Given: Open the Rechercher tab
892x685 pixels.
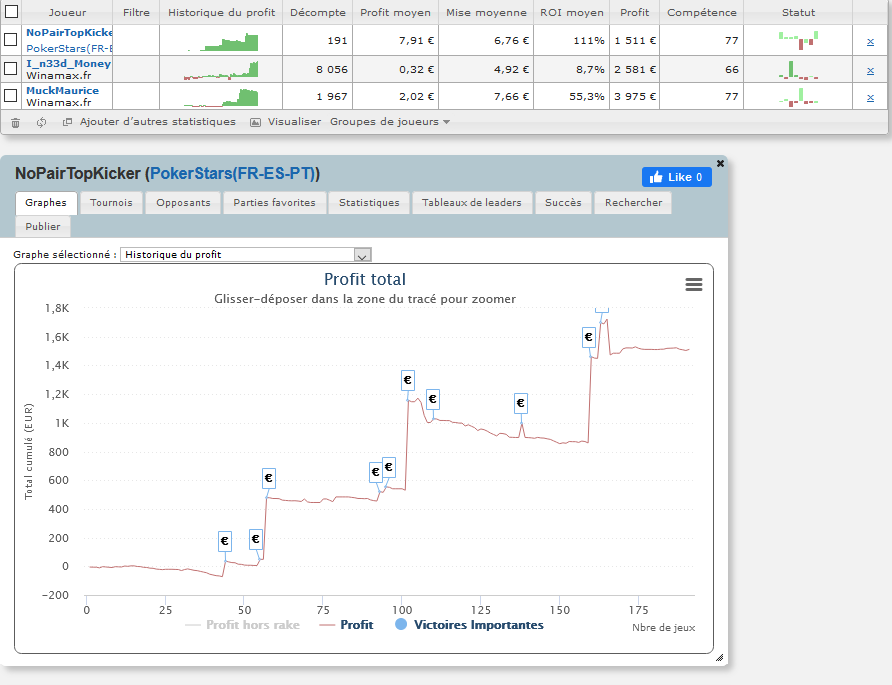Looking at the screenshot, I should [633, 203].
